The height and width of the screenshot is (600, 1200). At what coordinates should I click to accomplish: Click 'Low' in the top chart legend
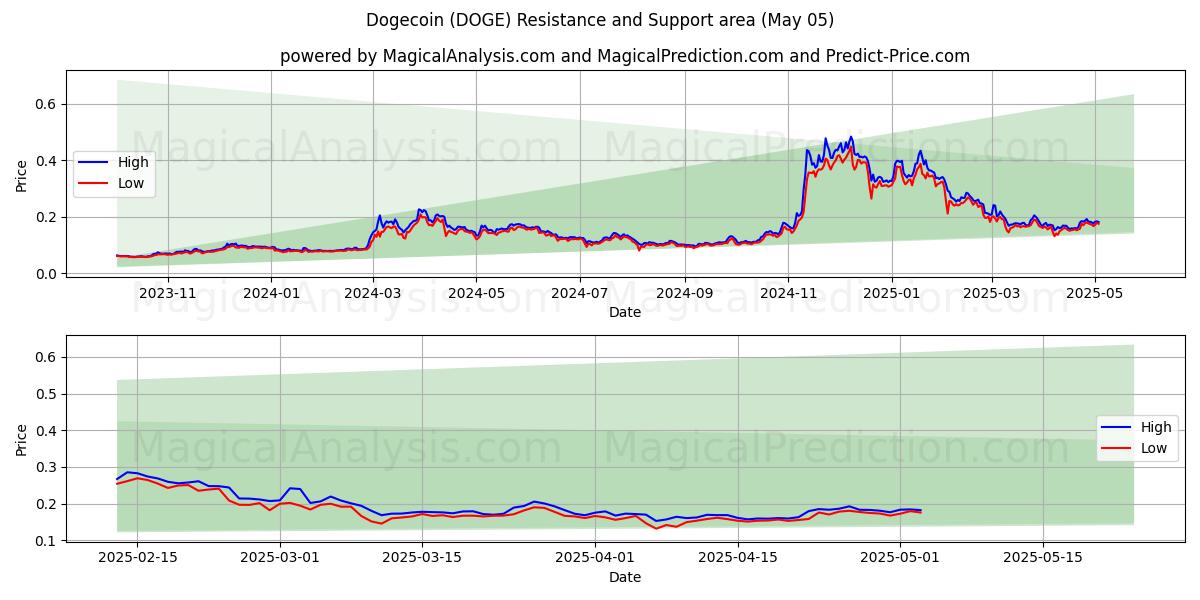131,183
